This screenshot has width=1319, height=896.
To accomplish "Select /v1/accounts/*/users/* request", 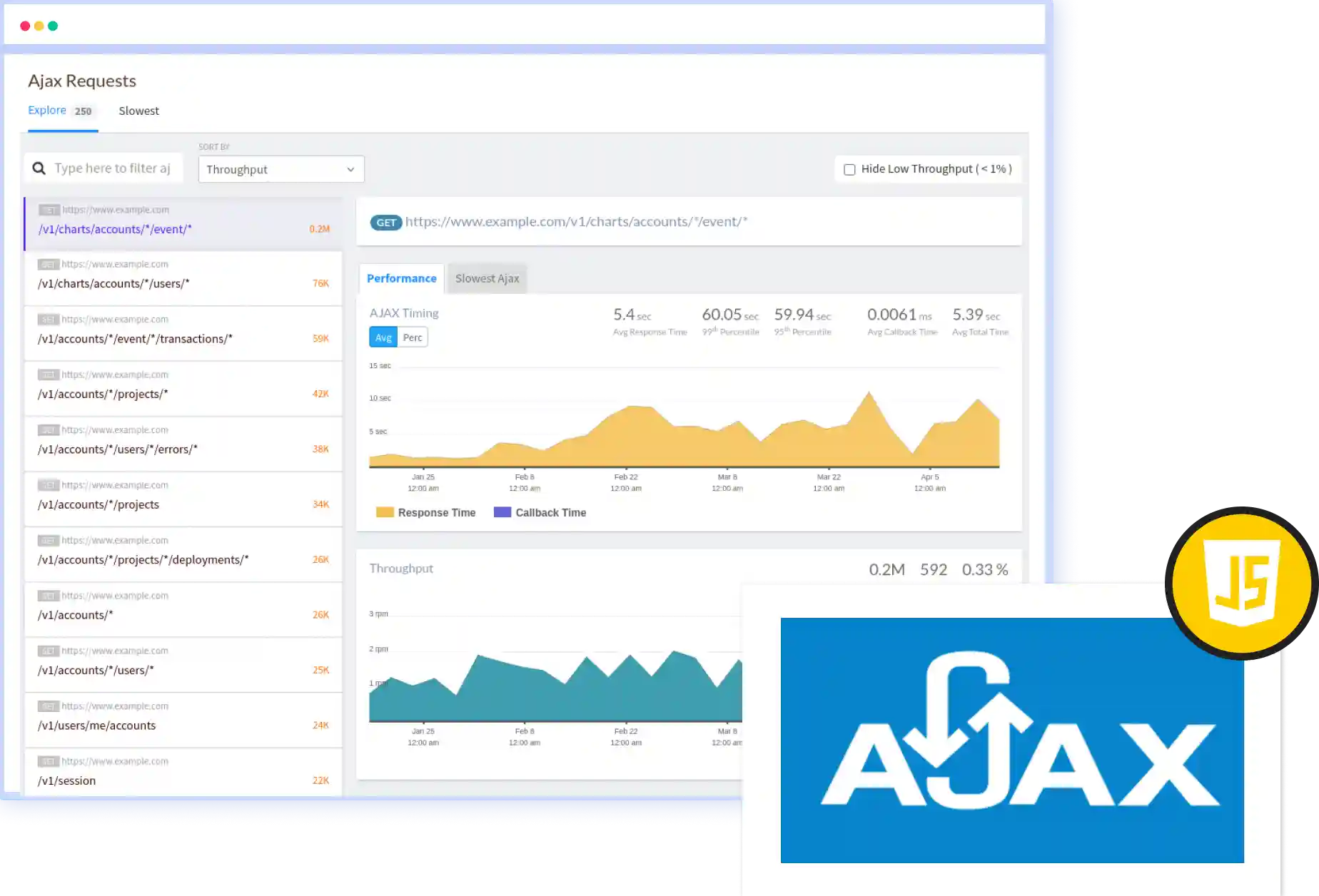I will tap(183, 665).
